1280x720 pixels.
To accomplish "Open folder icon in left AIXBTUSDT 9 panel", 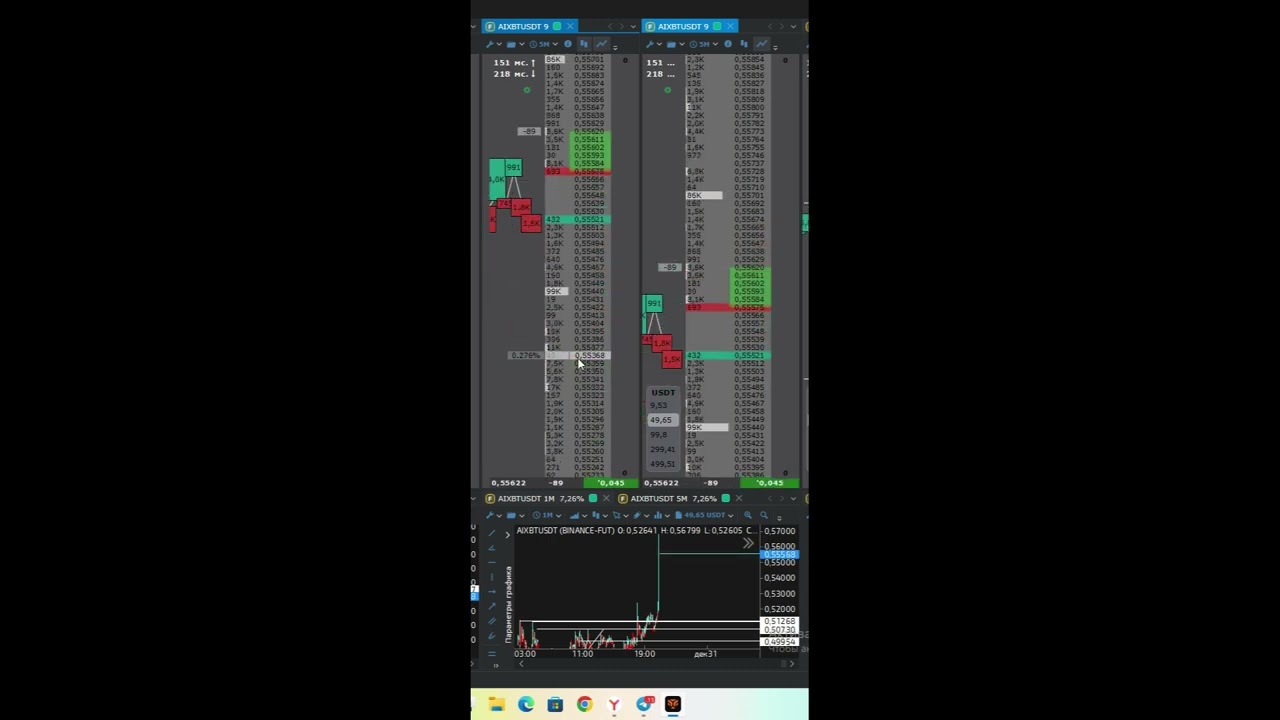I will (511, 44).
